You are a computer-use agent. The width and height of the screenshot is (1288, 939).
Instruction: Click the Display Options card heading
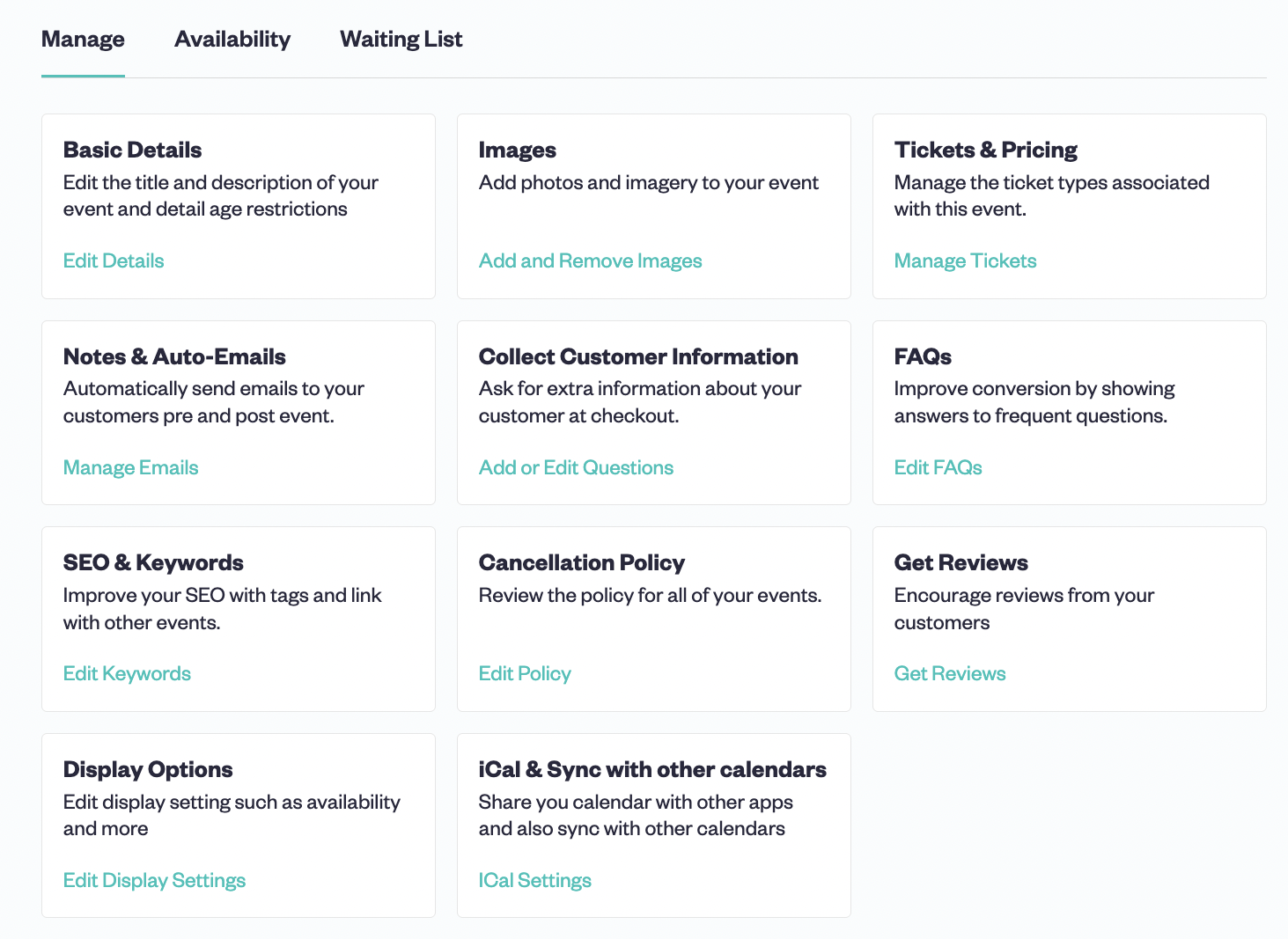click(x=148, y=769)
